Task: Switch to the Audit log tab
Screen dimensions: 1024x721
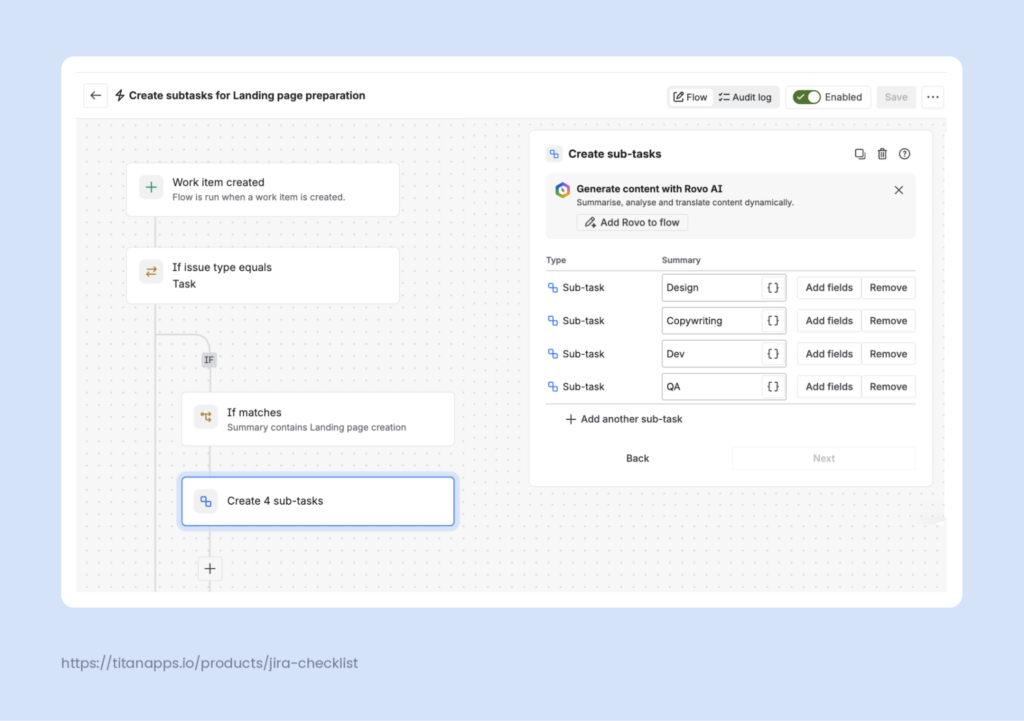Action: click(x=745, y=97)
